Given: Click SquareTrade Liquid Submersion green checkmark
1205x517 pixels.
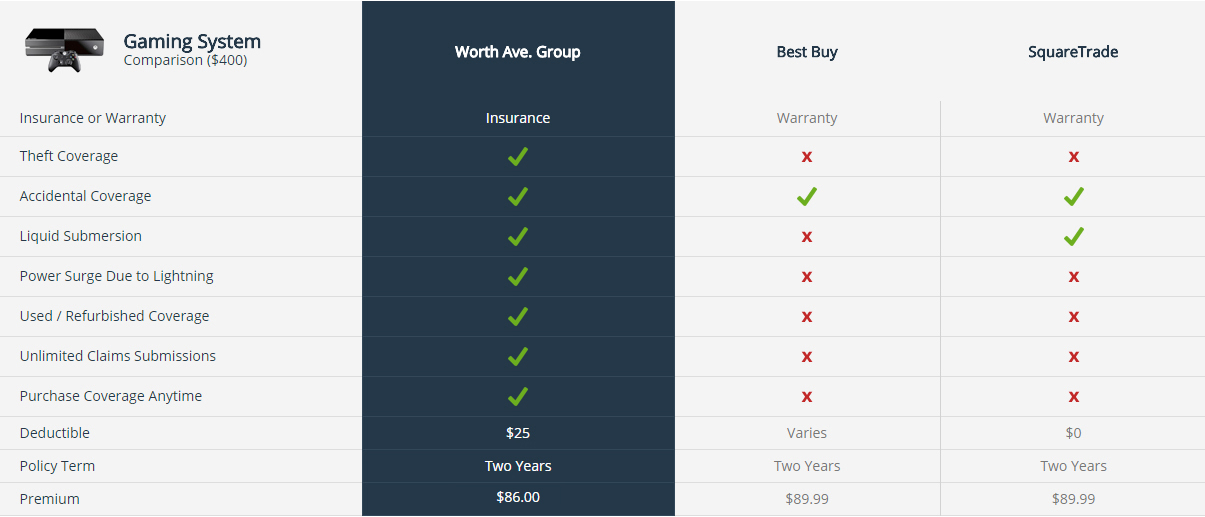Looking at the screenshot, I should [1073, 237].
